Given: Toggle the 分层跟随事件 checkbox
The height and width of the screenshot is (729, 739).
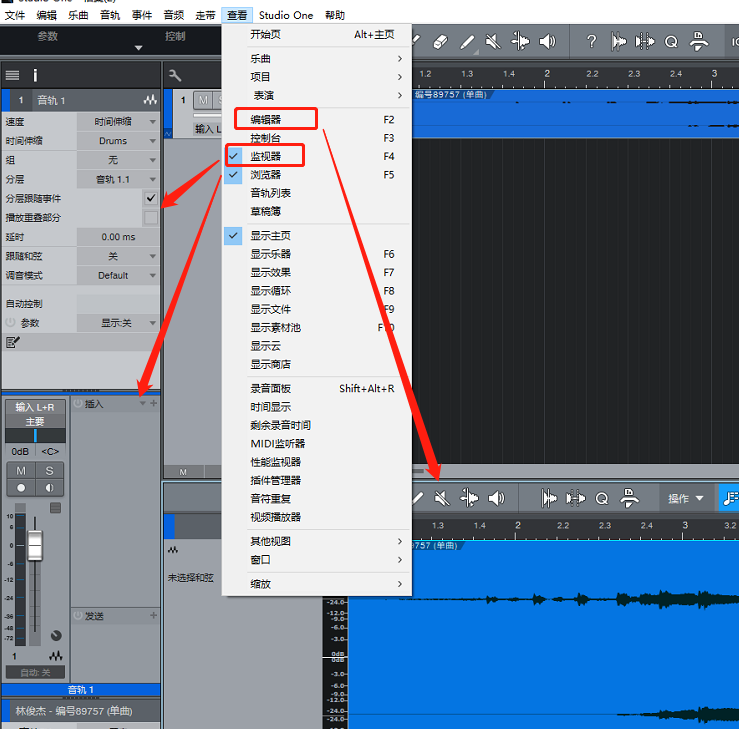Looking at the screenshot, I should tap(151, 198).
